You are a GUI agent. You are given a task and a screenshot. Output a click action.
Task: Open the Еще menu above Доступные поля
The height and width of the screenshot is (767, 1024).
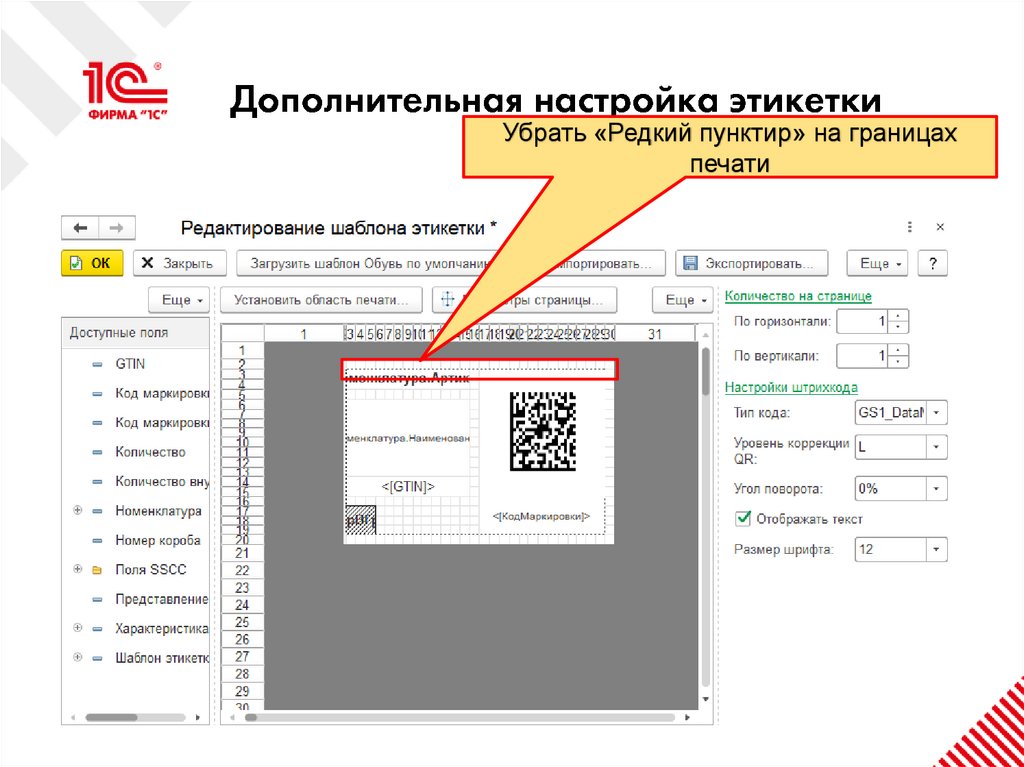(180, 300)
